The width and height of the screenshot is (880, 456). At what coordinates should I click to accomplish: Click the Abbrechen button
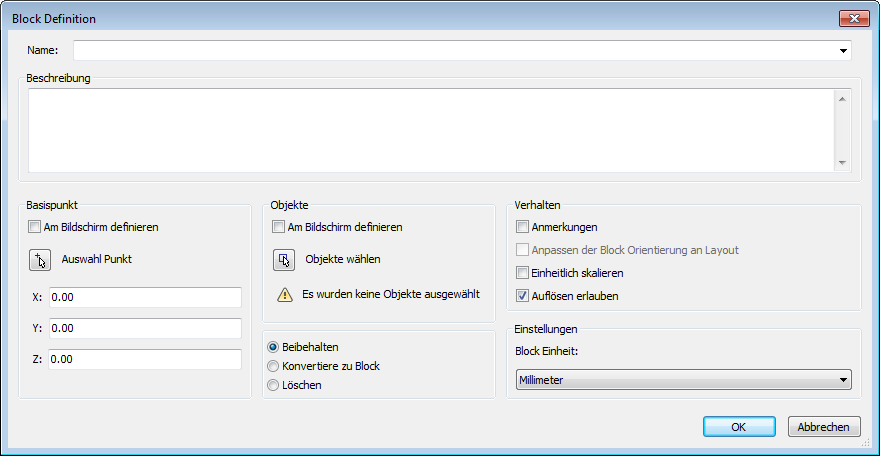823,427
